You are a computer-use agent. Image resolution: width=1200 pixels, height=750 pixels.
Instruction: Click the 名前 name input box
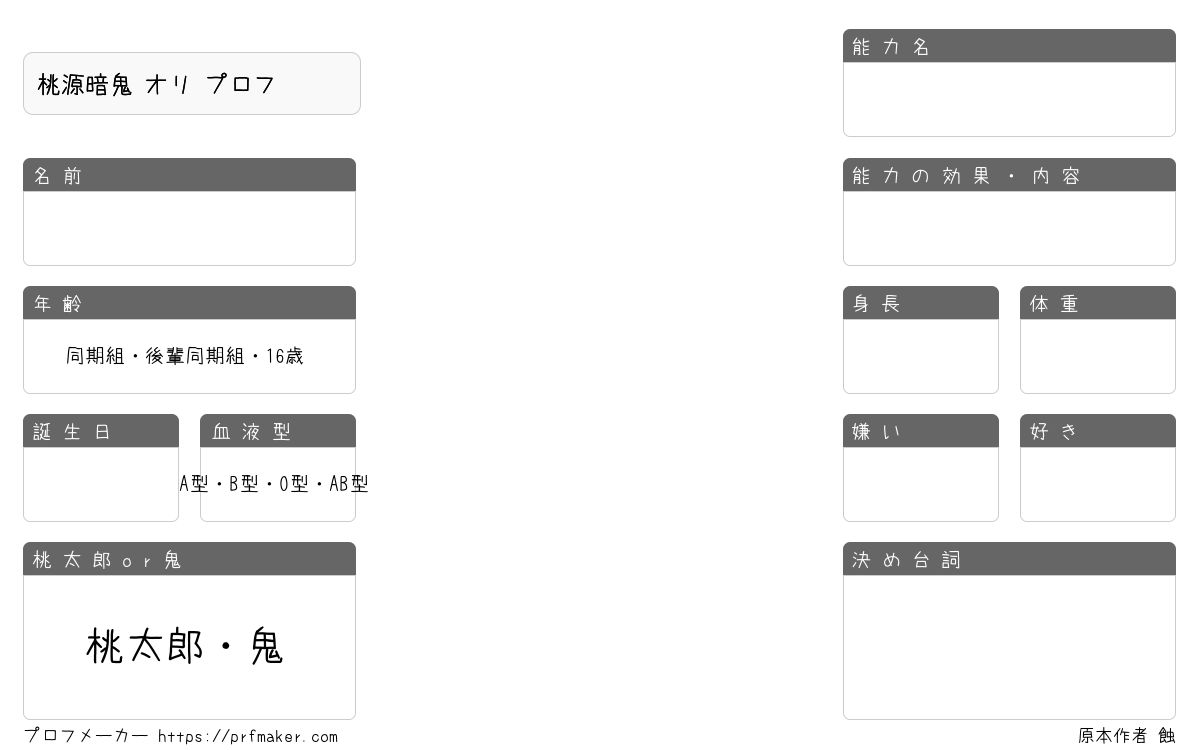pyautogui.click(x=189, y=228)
